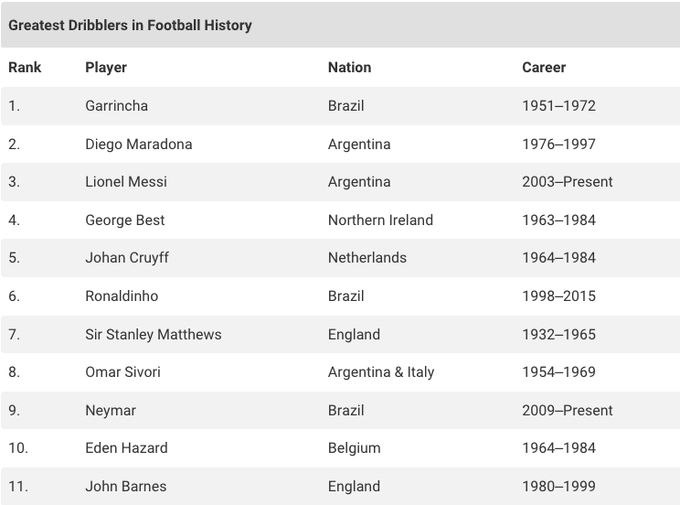Select the Netherlands nation cell
680x505 pixels.
point(367,258)
